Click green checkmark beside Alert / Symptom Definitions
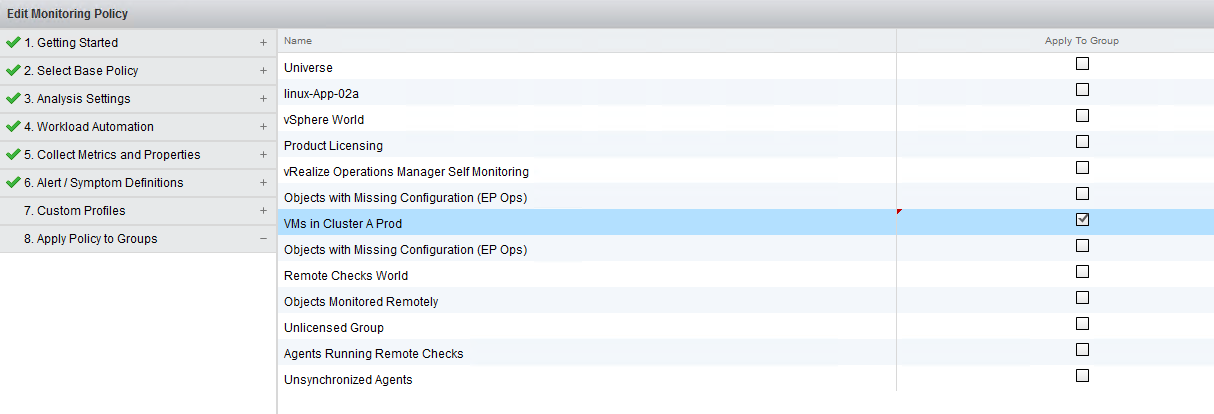This screenshot has height=414, width=1214. 13,183
